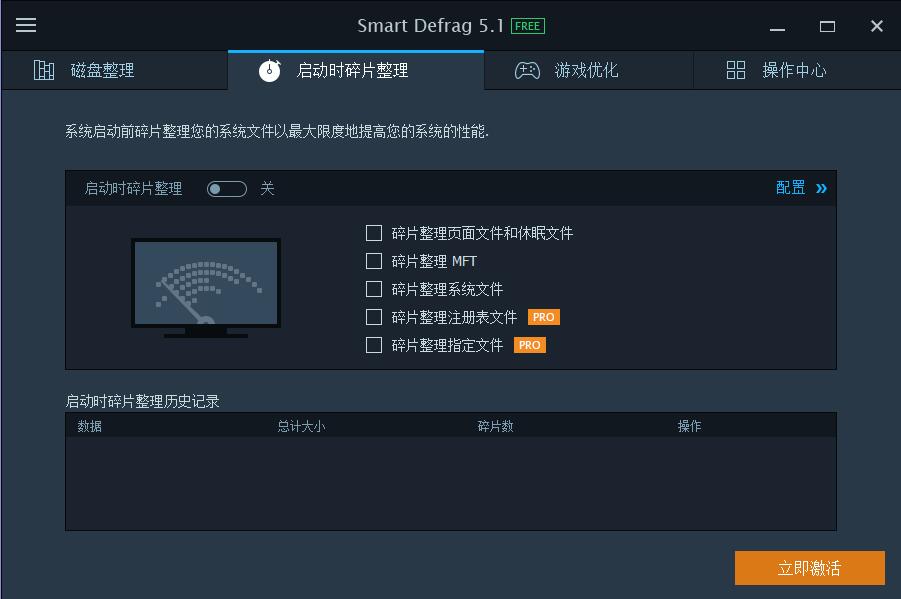This screenshot has height=599, width=901.
Task: Go to the 操作中心 tab
Action: click(797, 70)
